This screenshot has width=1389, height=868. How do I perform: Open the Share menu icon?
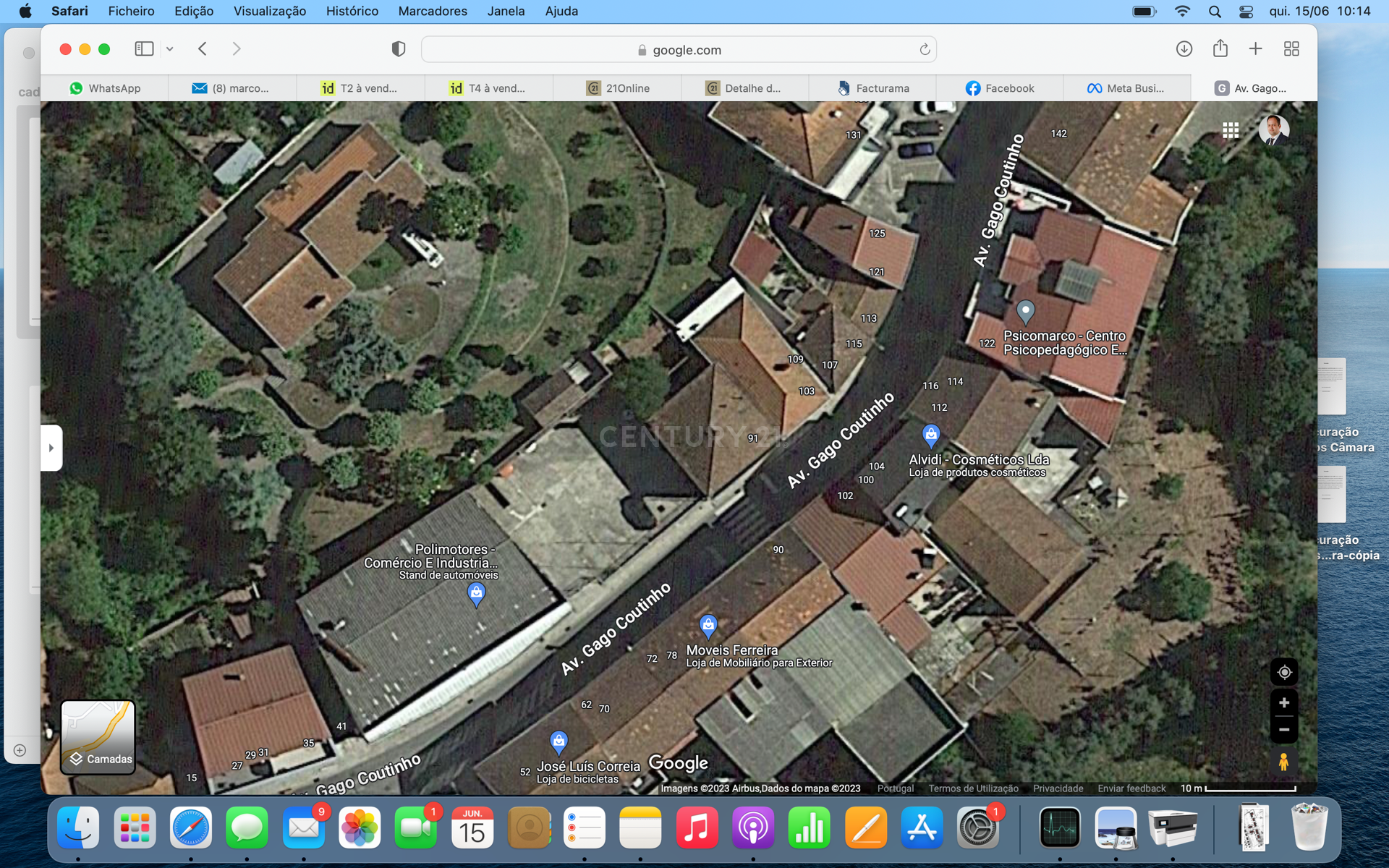click(x=1220, y=48)
